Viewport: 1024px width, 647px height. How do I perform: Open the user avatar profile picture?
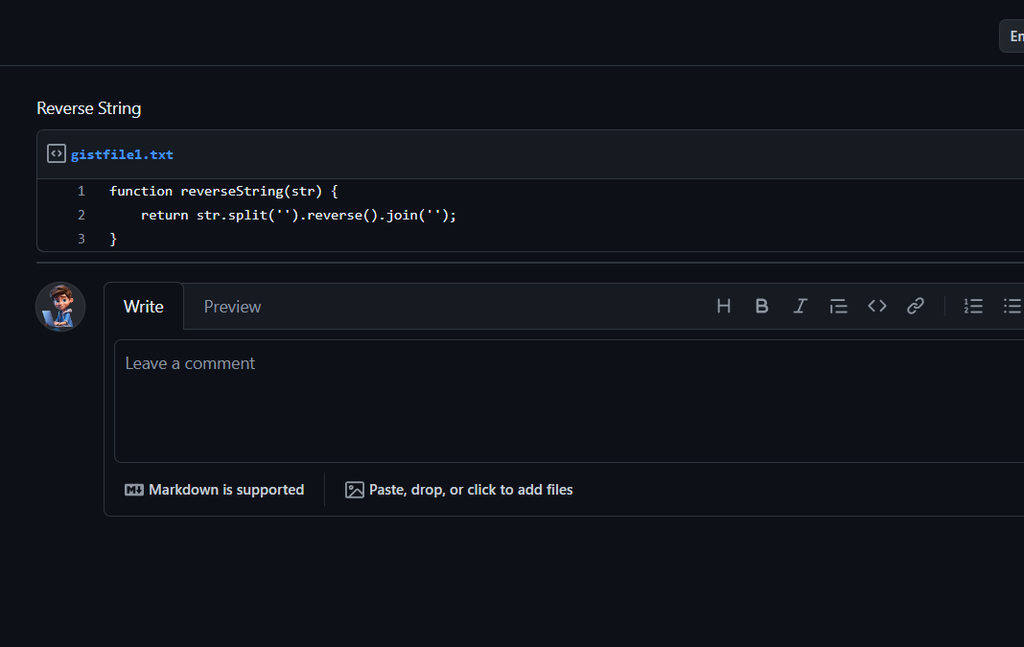click(60, 307)
